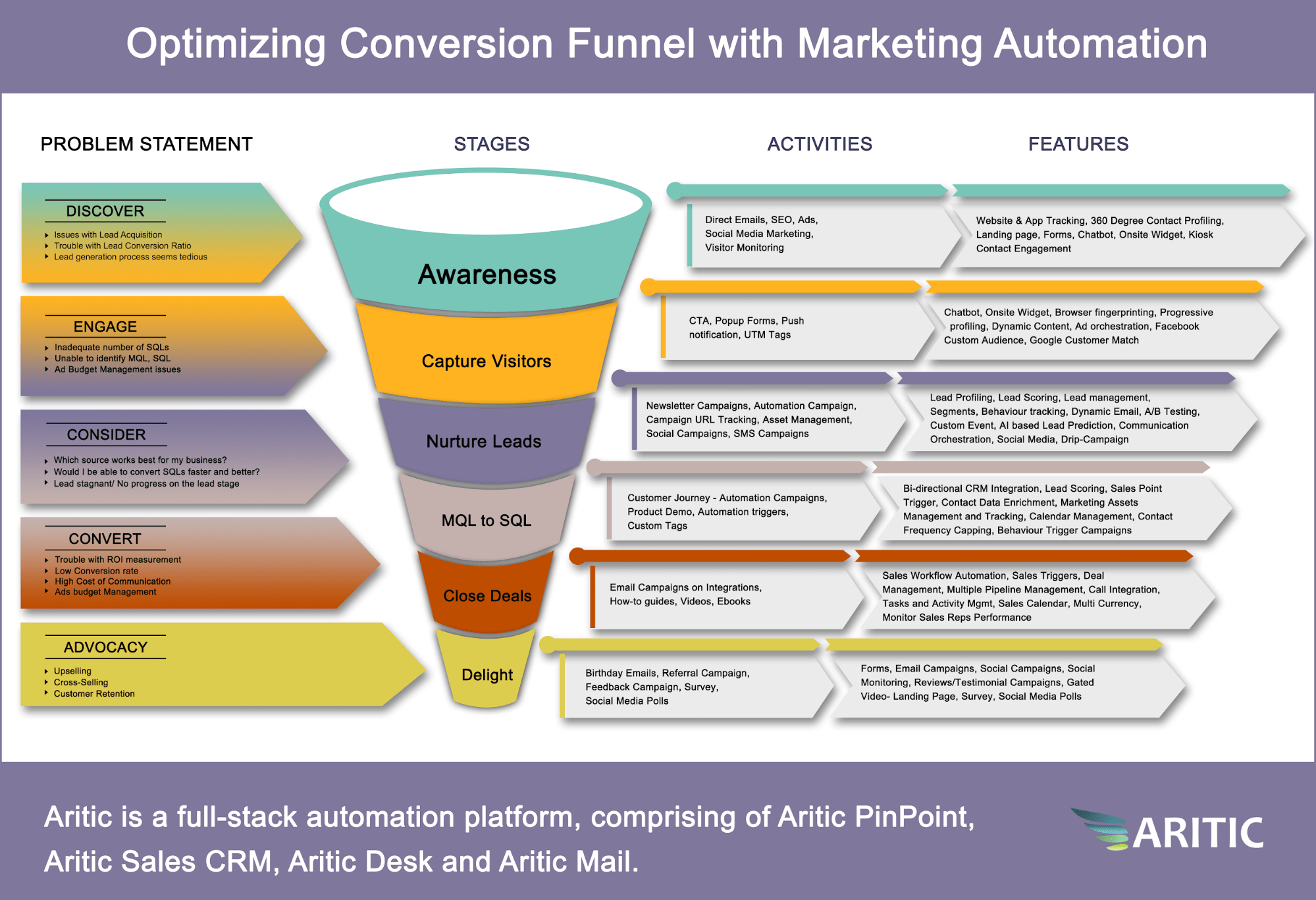The width and height of the screenshot is (1316, 900).
Task: Click 'Issues with Lead Acquisition' bullet
Action: (108, 234)
